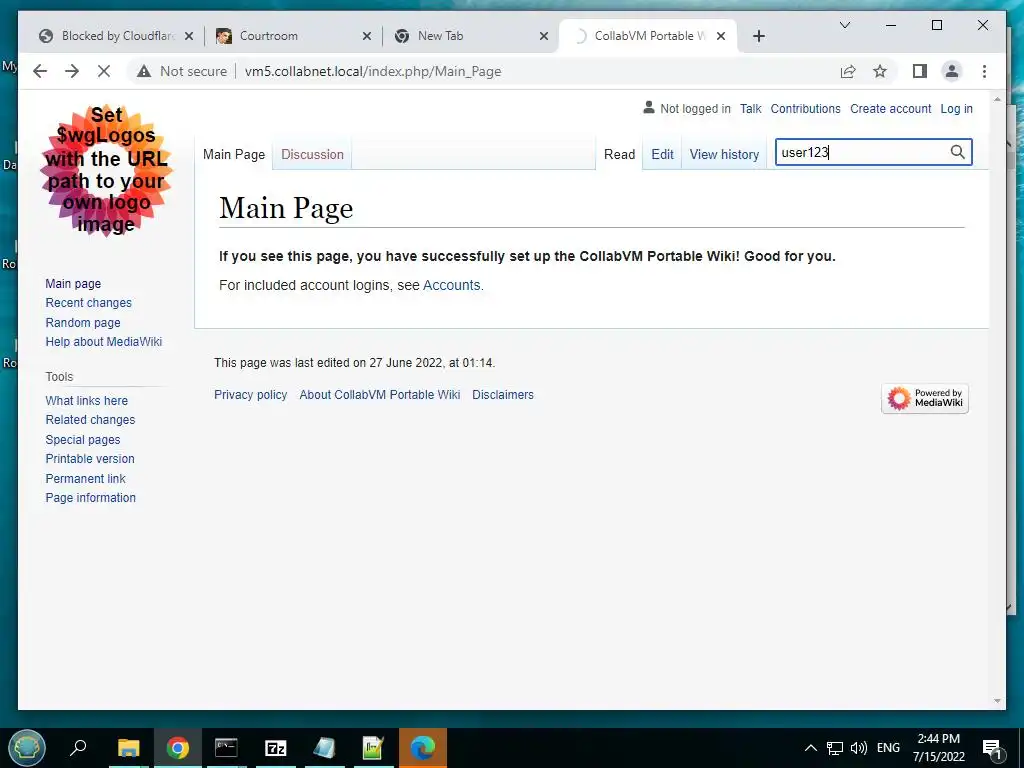Close the New Tab tab
This screenshot has width=1024, height=768.
tap(543, 37)
